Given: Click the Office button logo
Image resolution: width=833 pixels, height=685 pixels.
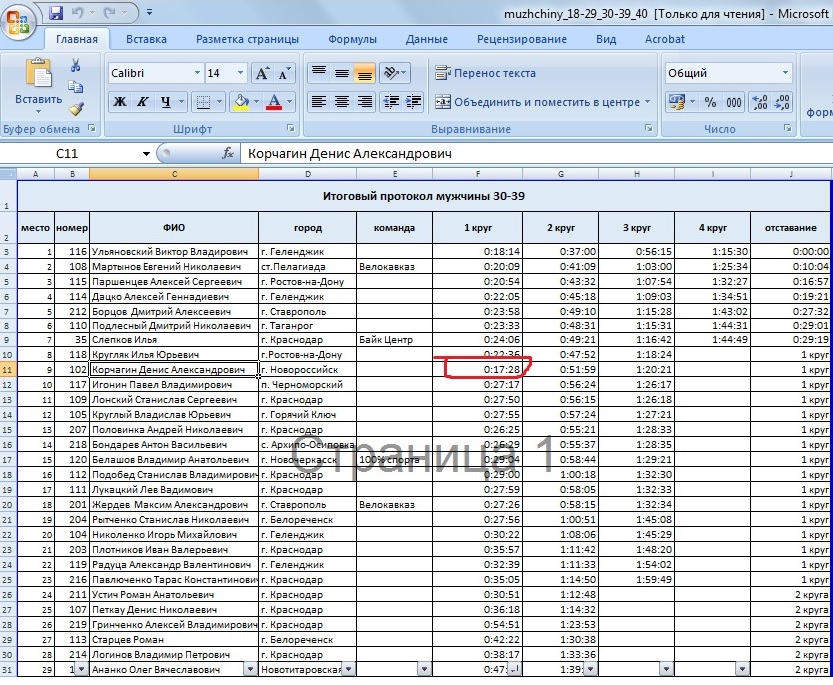Looking at the screenshot, I should pyautogui.click(x=18, y=20).
